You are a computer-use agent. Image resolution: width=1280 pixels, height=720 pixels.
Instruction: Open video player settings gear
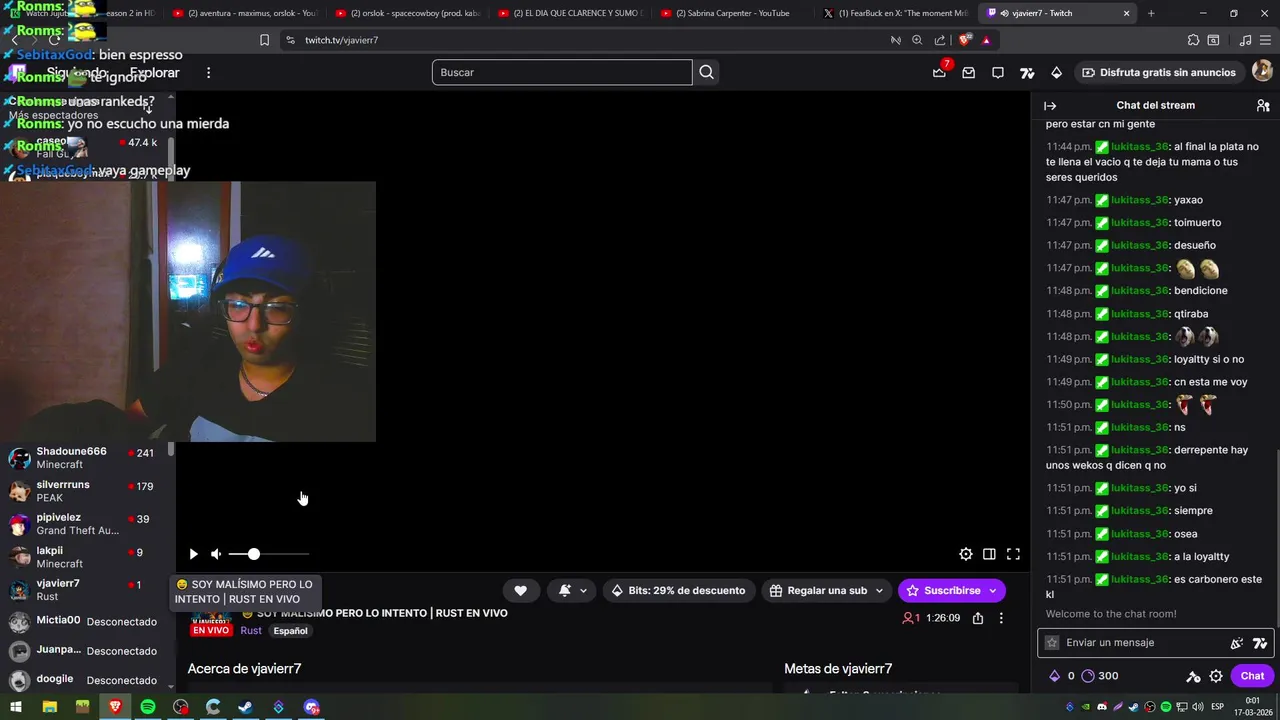[x=965, y=554]
